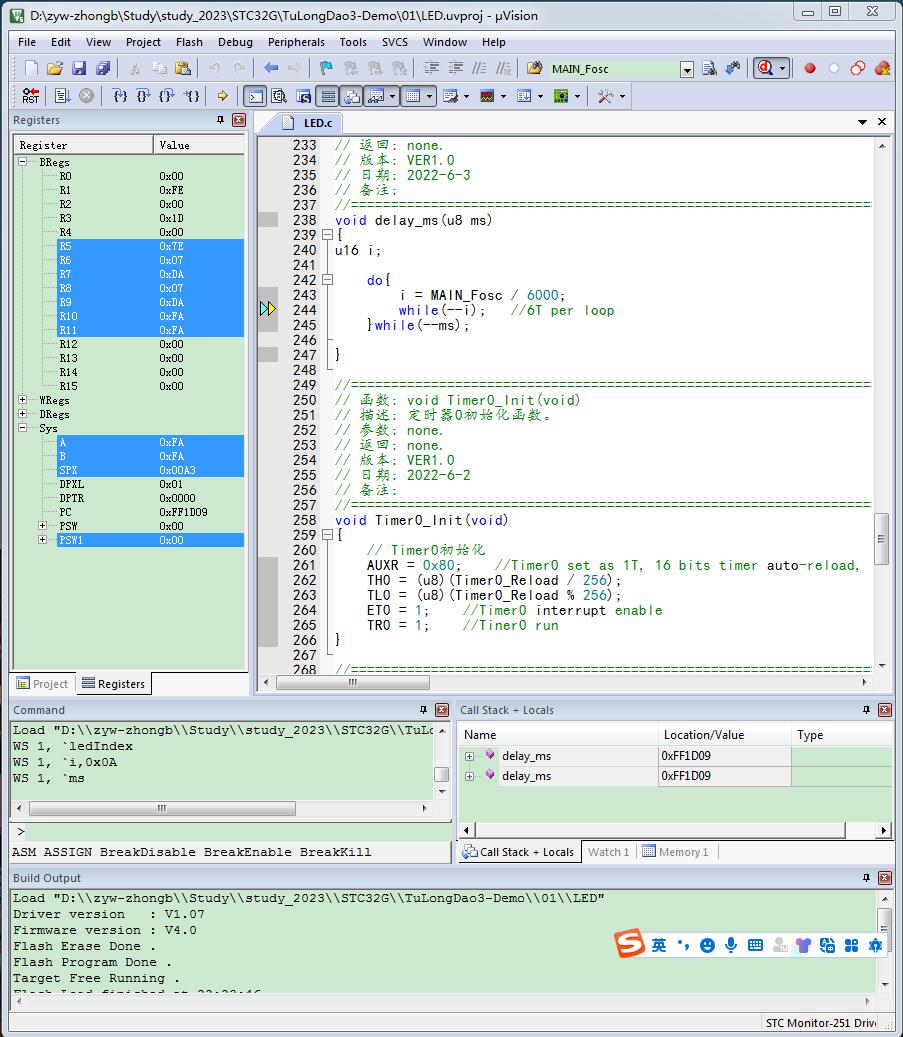The width and height of the screenshot is (903, 1037).
Task: Indent the selected lines using the toolbar icon
Action: point(431,68)
